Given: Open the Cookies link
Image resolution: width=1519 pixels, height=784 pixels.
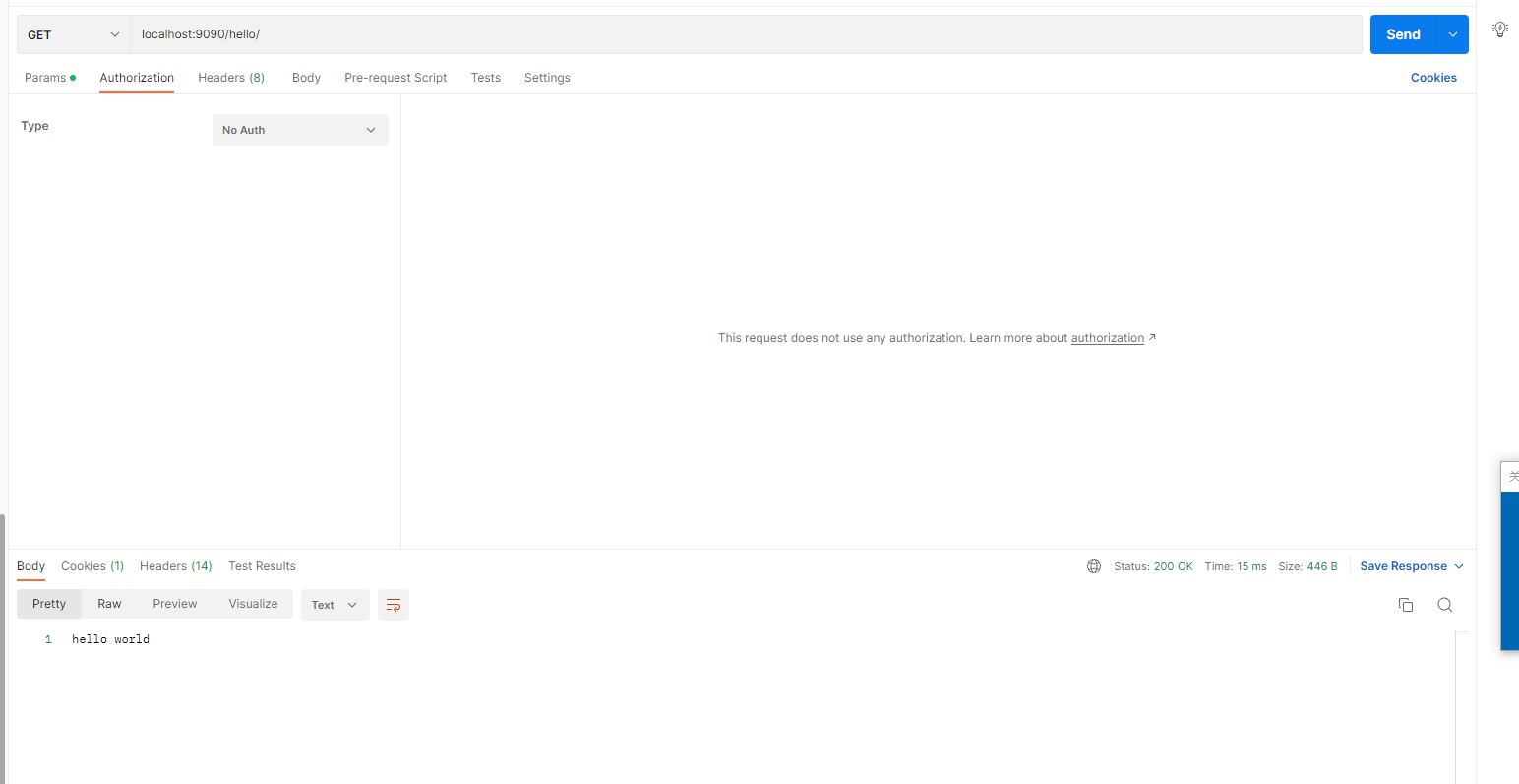Looking at the screenshot, I should (1433, 78).
